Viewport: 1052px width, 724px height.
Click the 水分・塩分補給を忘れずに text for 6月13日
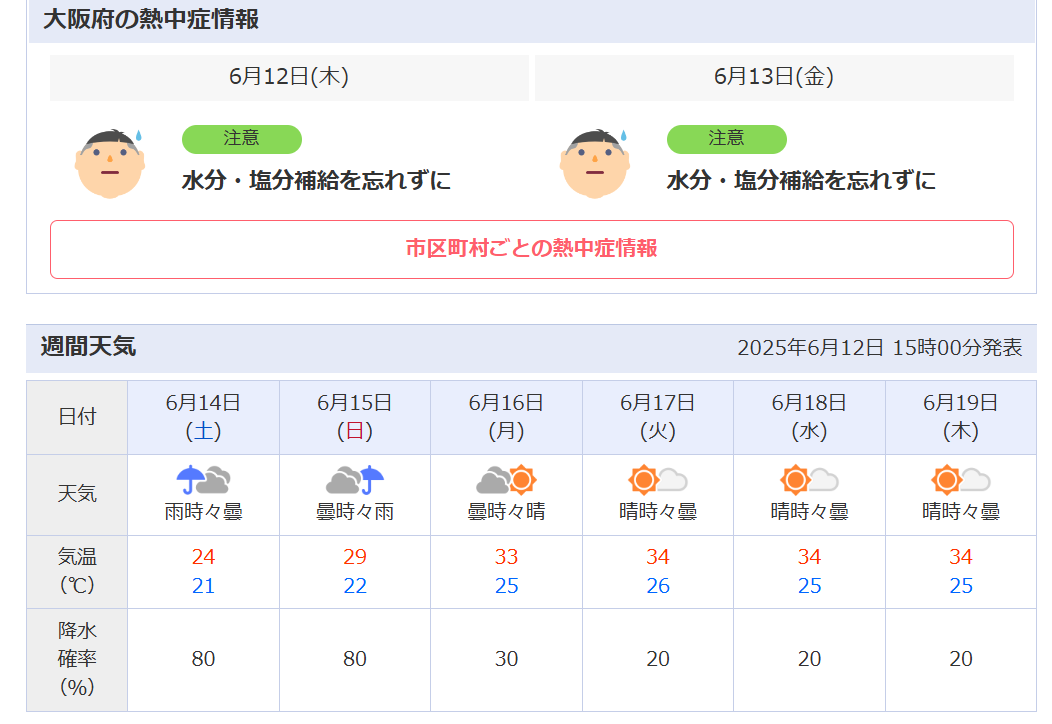click(801, 180)
